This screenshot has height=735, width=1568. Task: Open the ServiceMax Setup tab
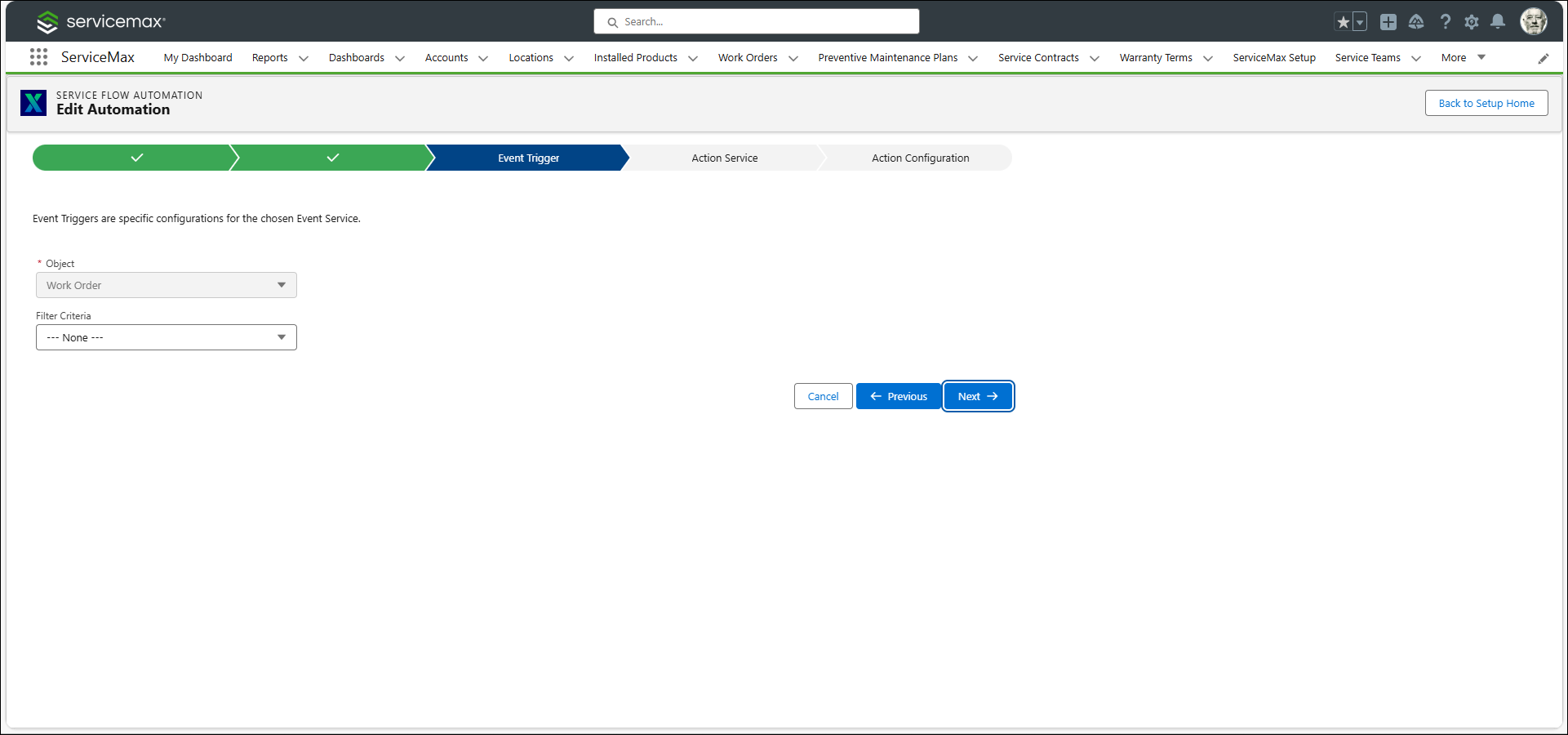pyautogui.click(x=1274, y=58)
